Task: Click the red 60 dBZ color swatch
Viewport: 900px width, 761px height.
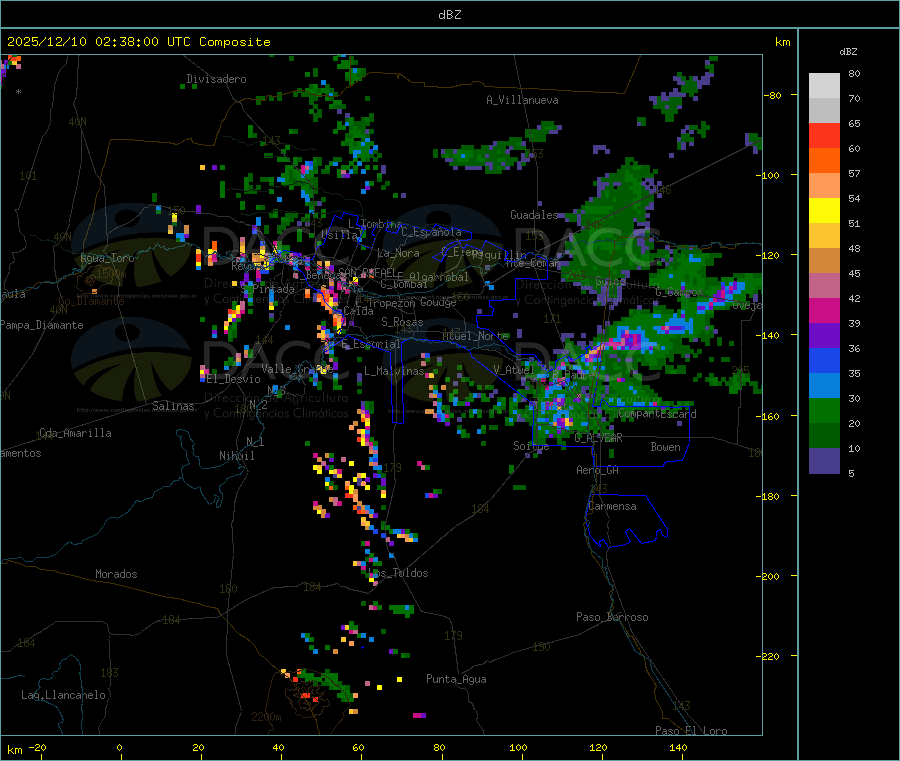Action: click(824, 135)
